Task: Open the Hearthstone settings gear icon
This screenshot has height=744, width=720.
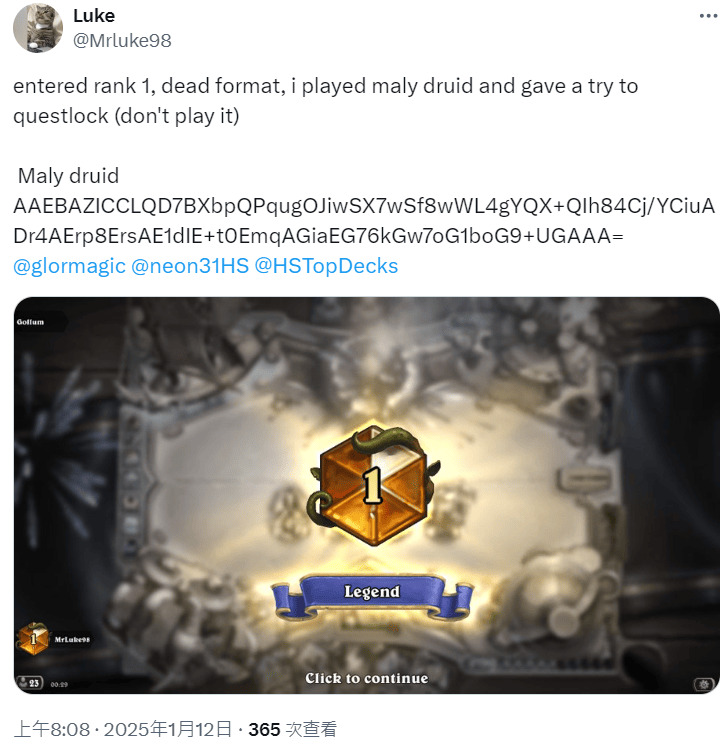Action: (704, 684)
